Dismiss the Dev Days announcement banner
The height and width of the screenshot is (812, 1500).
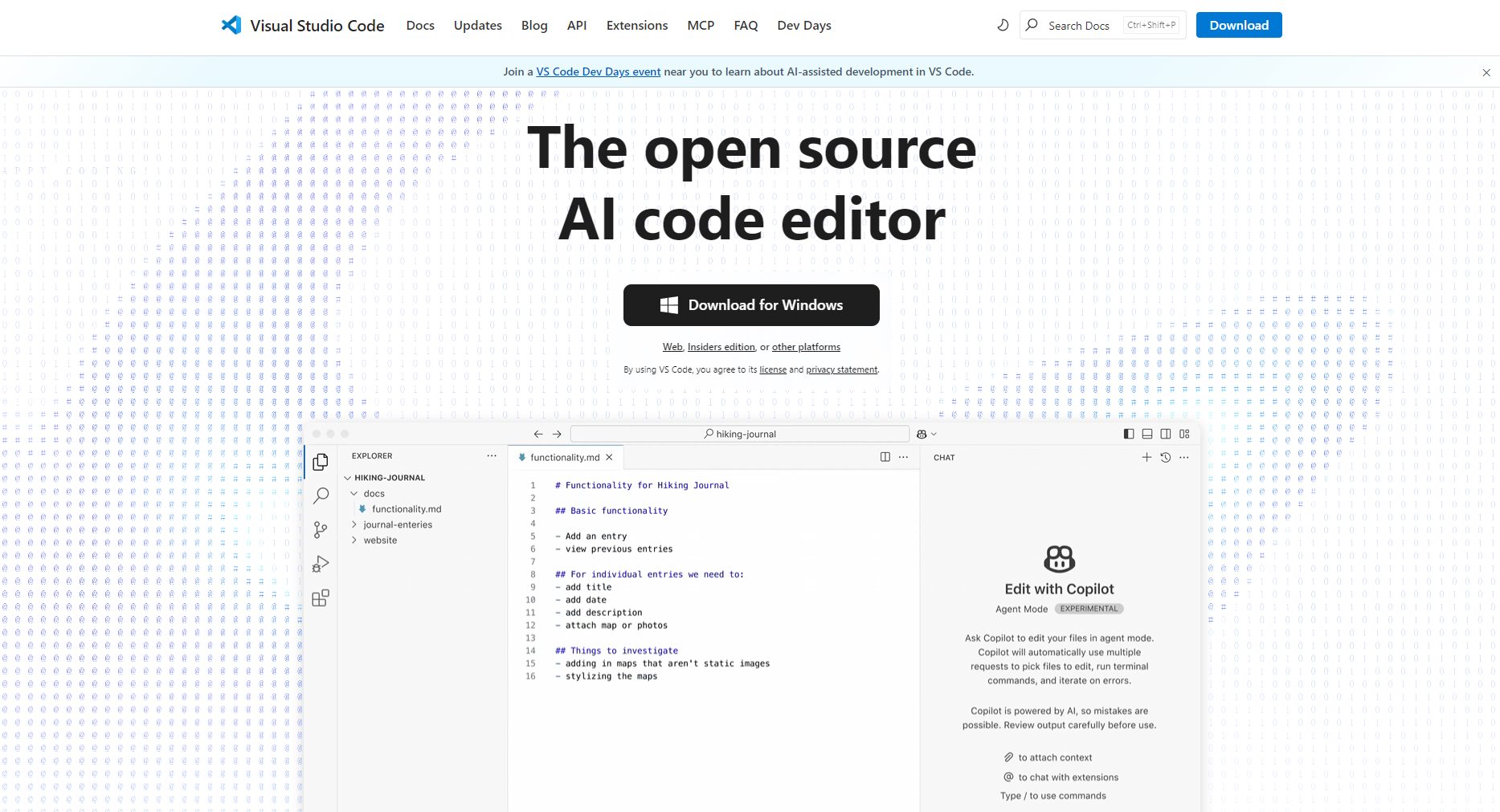pyautogui.click(x=1486, y=72)
